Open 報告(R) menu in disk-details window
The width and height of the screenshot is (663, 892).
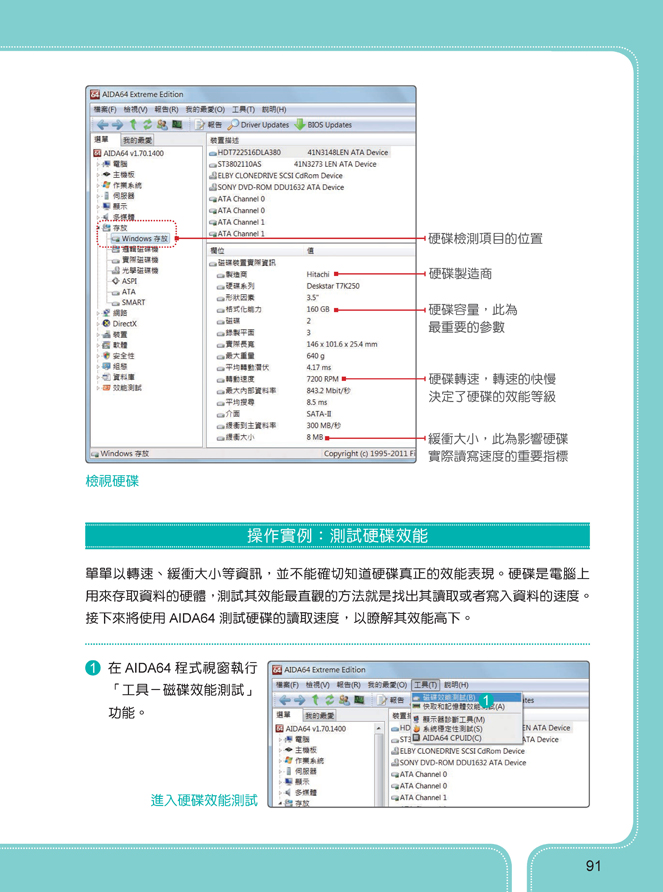[x=166, y=109]
